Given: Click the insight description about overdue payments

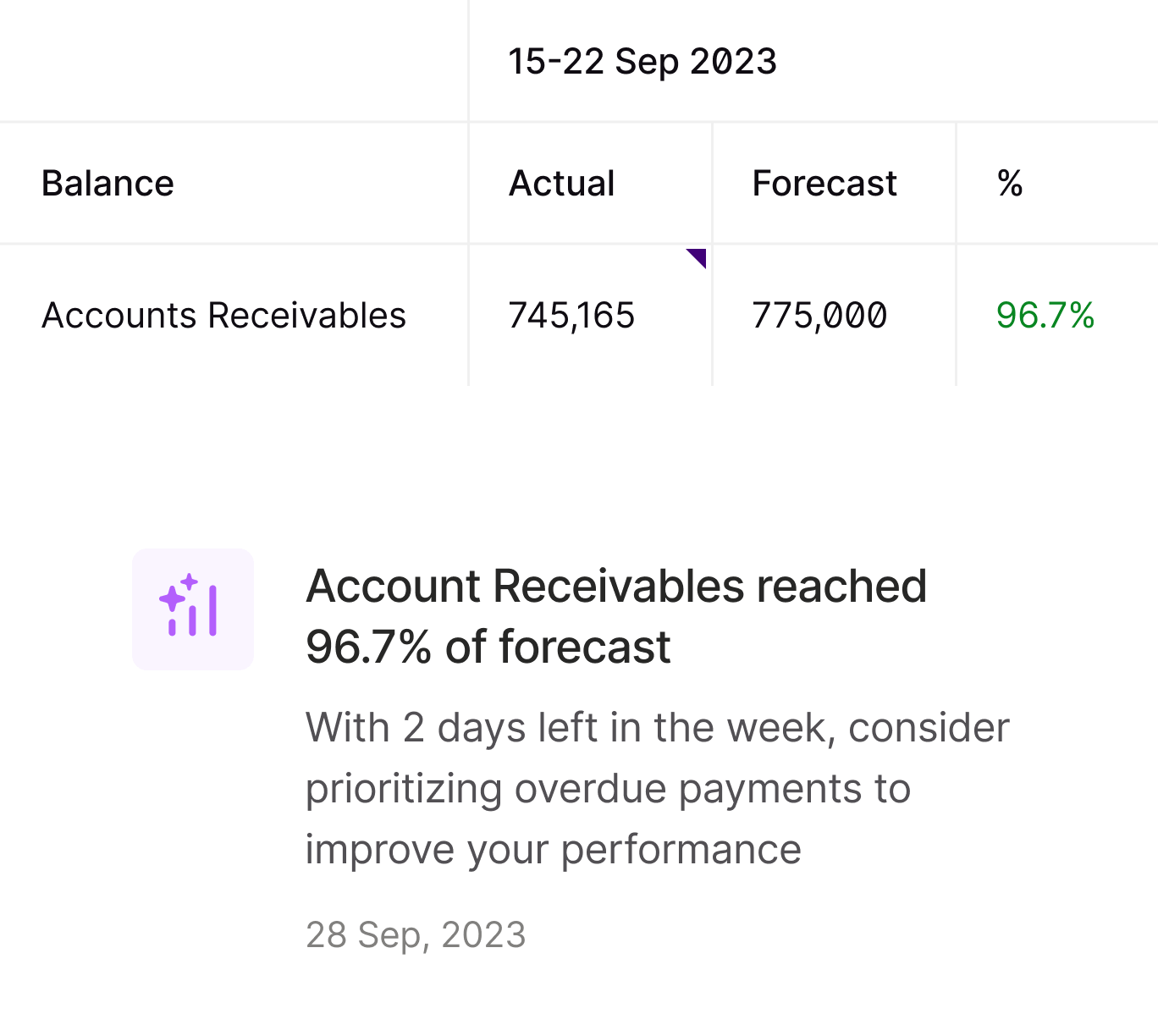Looking at the screenshot, I should point(658,788).
